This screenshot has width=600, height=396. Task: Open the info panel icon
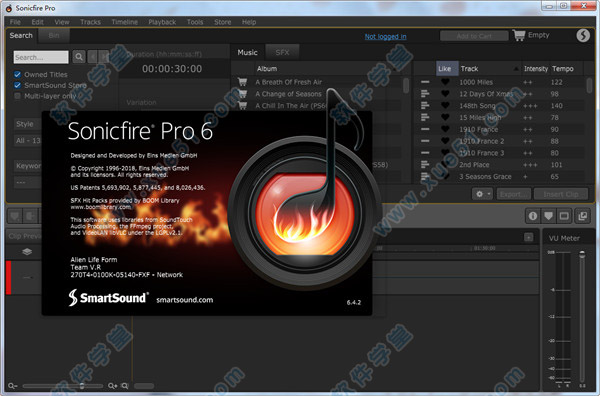[533, 216]
